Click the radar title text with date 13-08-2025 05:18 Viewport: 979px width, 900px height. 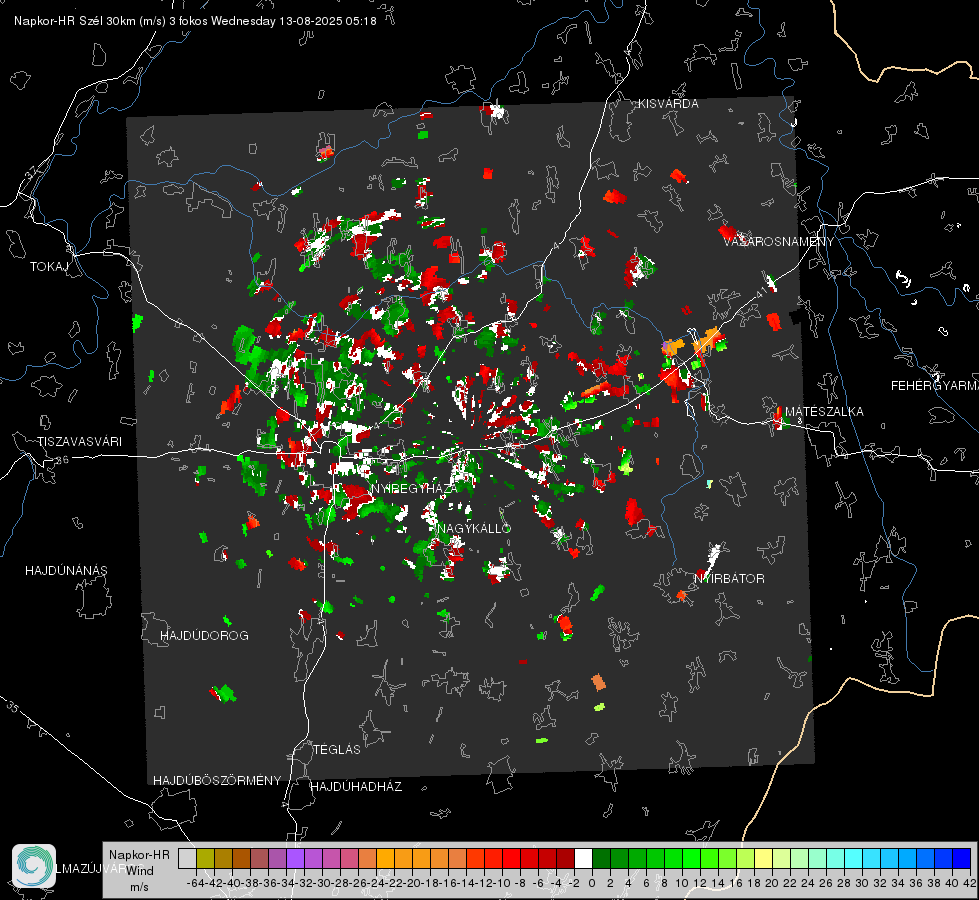pos(195,21)
